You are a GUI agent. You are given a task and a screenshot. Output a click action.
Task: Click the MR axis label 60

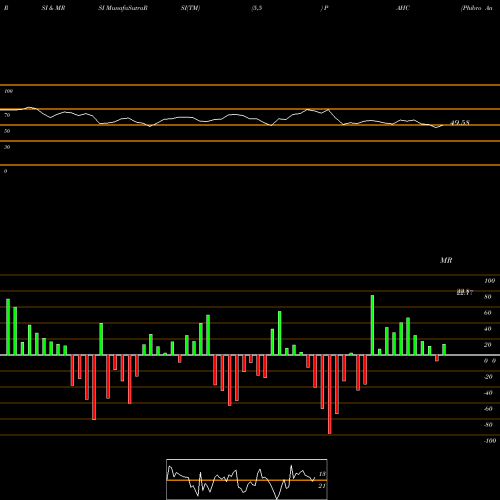[488, 313]
